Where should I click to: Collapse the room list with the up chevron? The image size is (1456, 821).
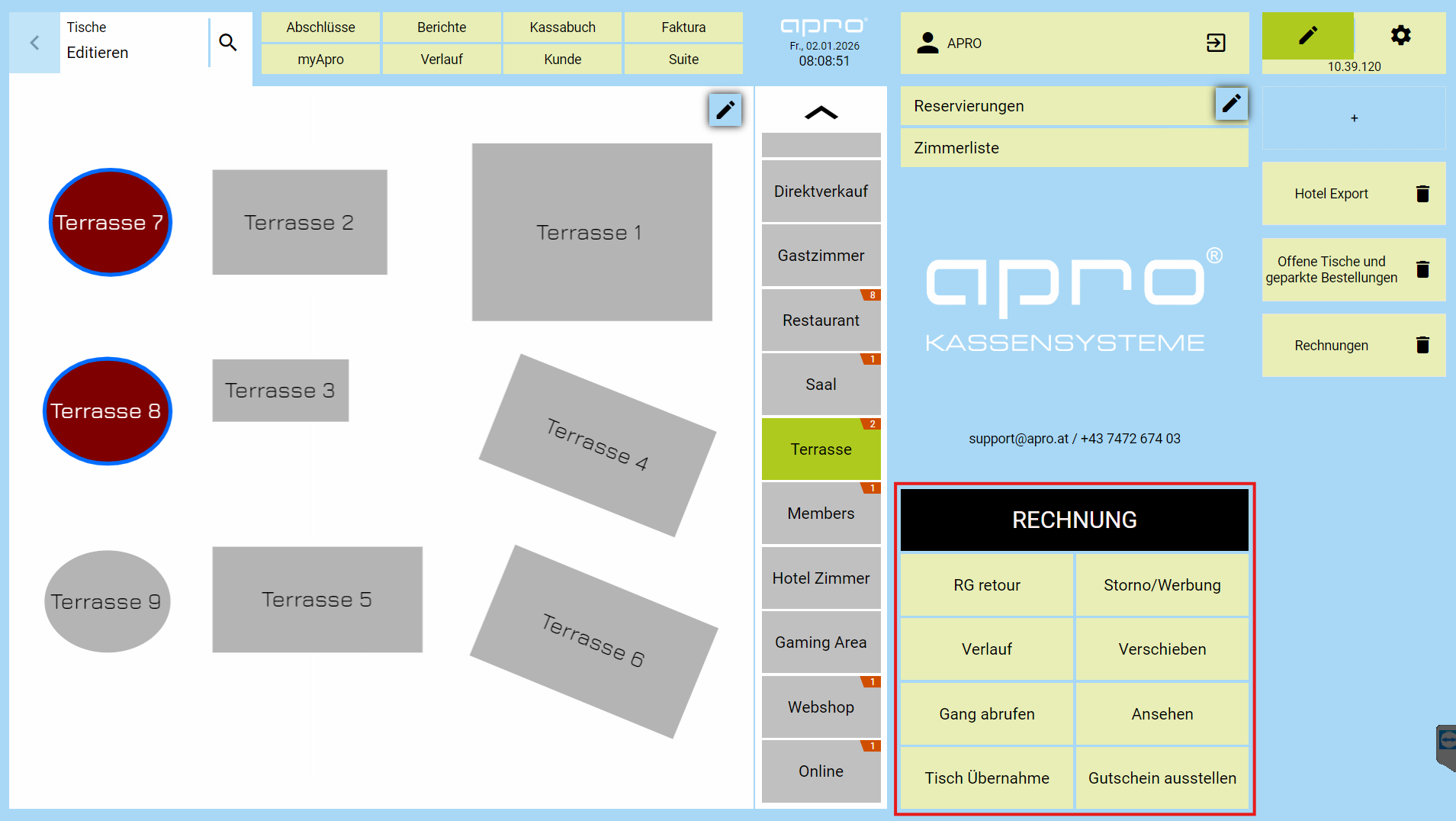tap(821, 113)
